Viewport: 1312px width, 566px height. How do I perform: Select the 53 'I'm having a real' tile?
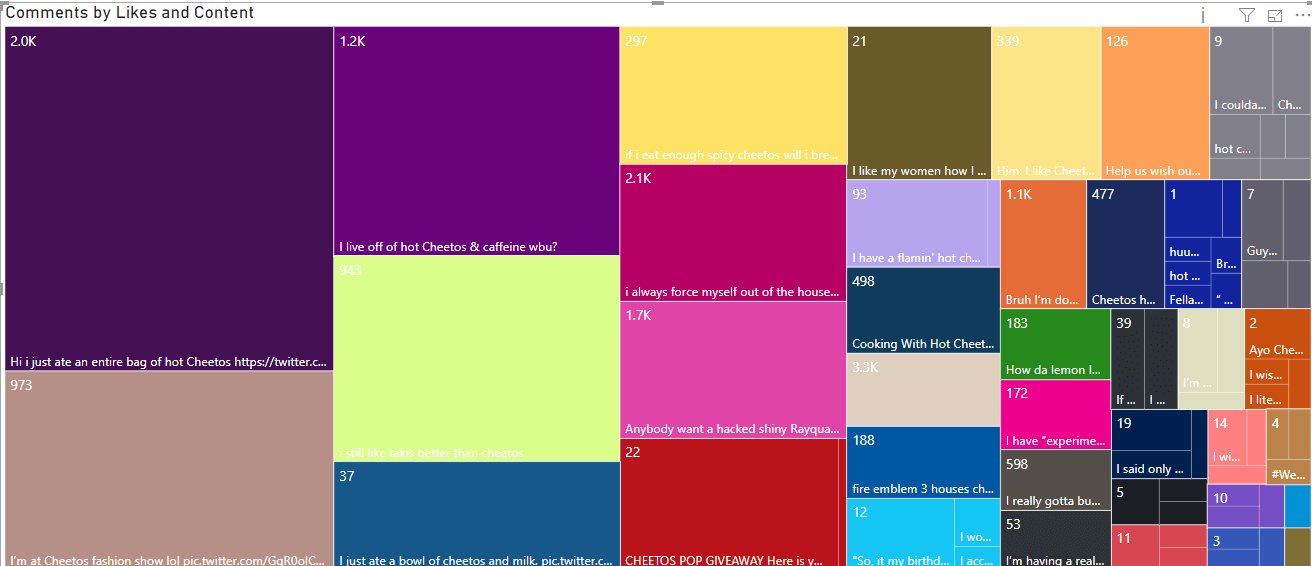tap(1055, 538)
